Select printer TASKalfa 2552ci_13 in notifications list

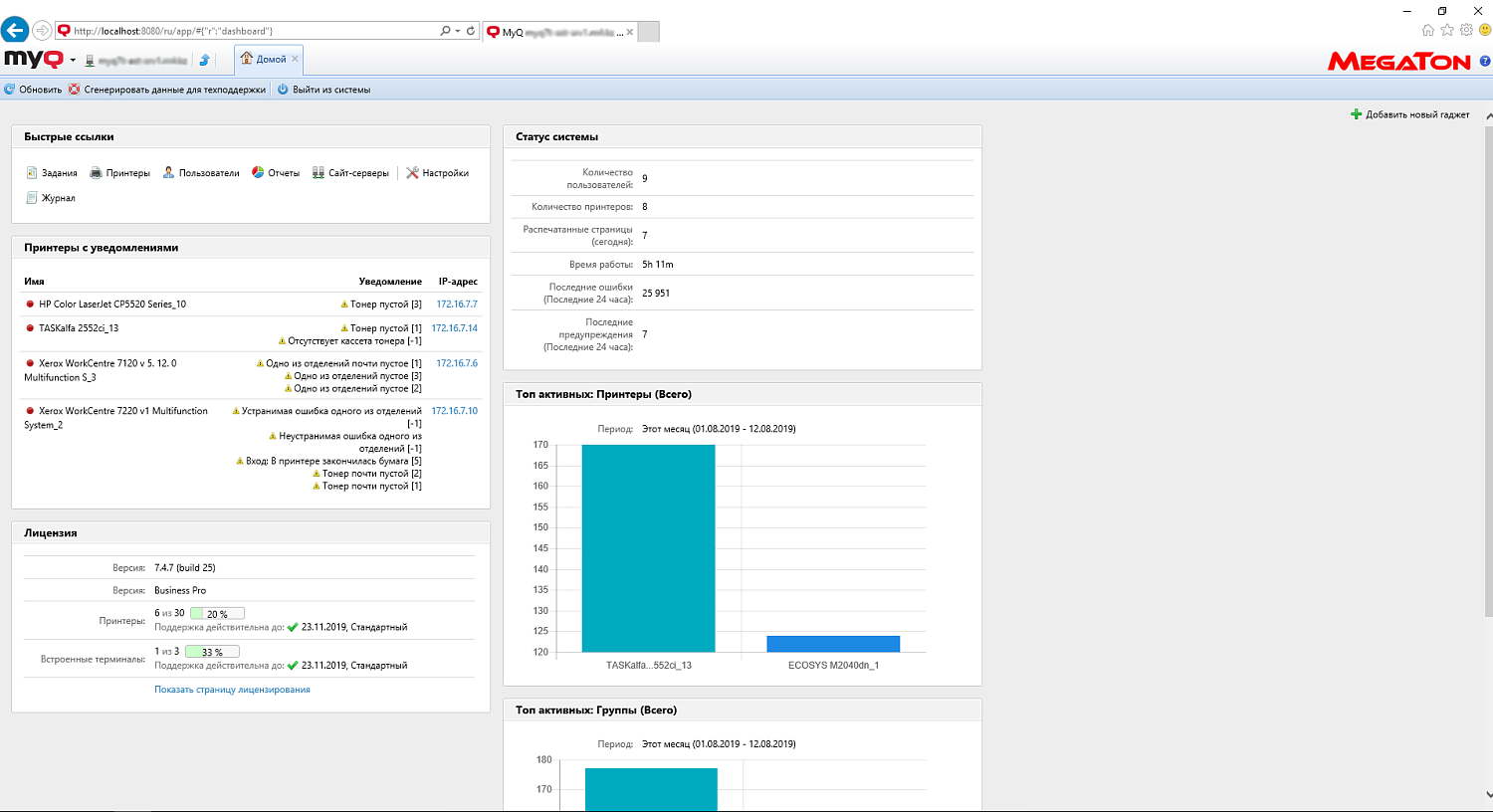click(79, 328)
